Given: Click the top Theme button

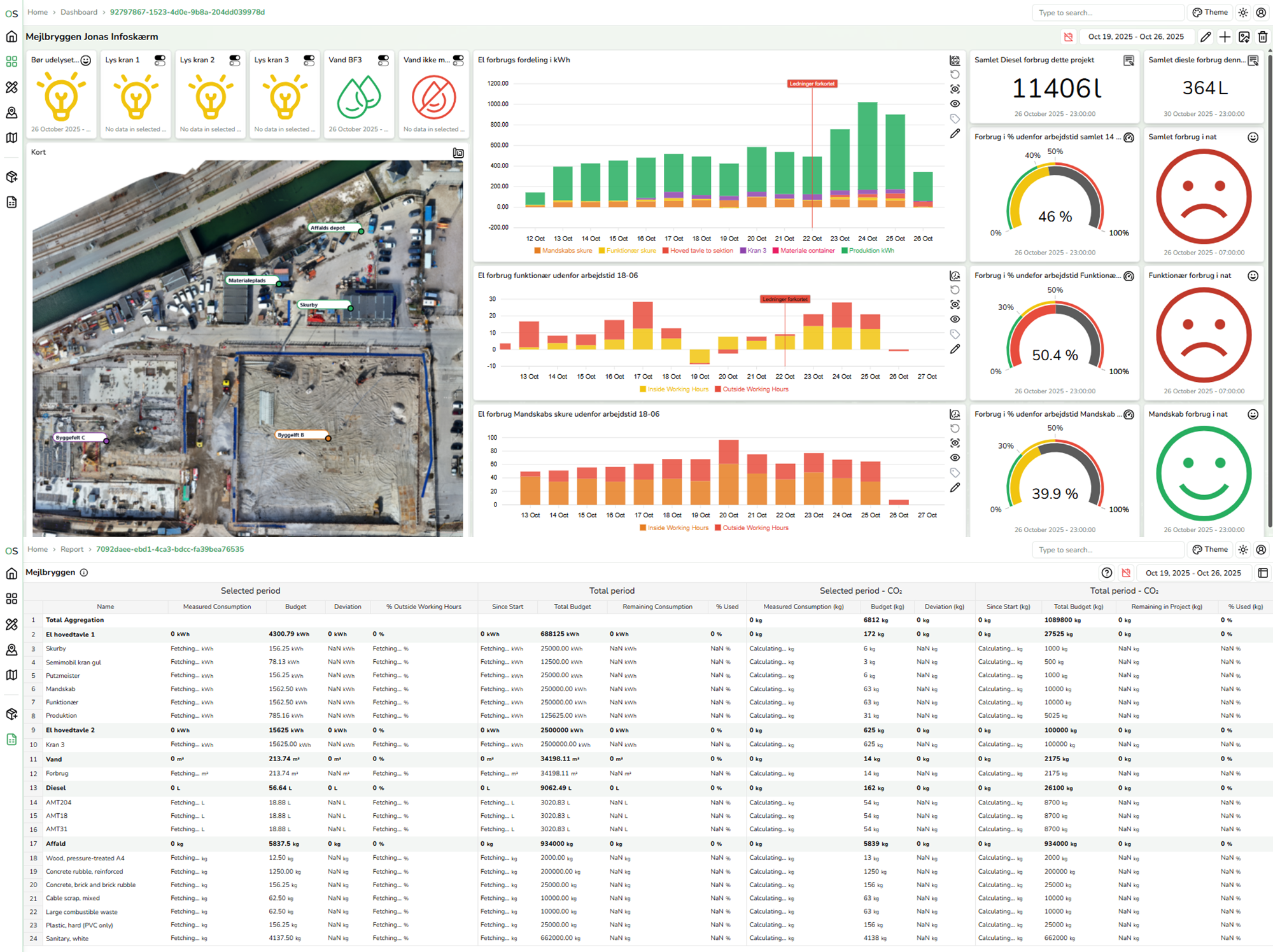Looking at the screenshot, I should tap(1210, 12).
